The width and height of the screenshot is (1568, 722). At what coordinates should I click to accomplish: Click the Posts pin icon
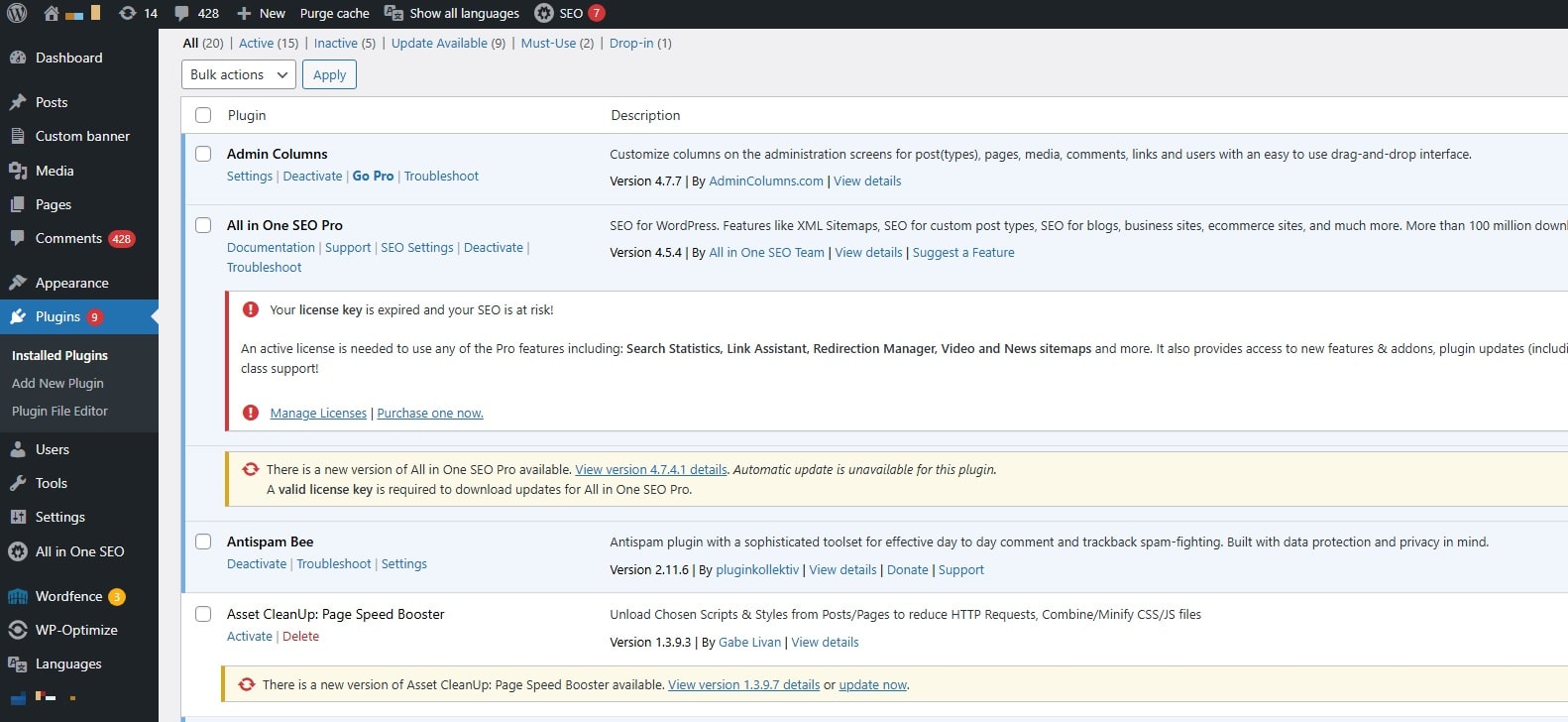[x=18, y=102]
